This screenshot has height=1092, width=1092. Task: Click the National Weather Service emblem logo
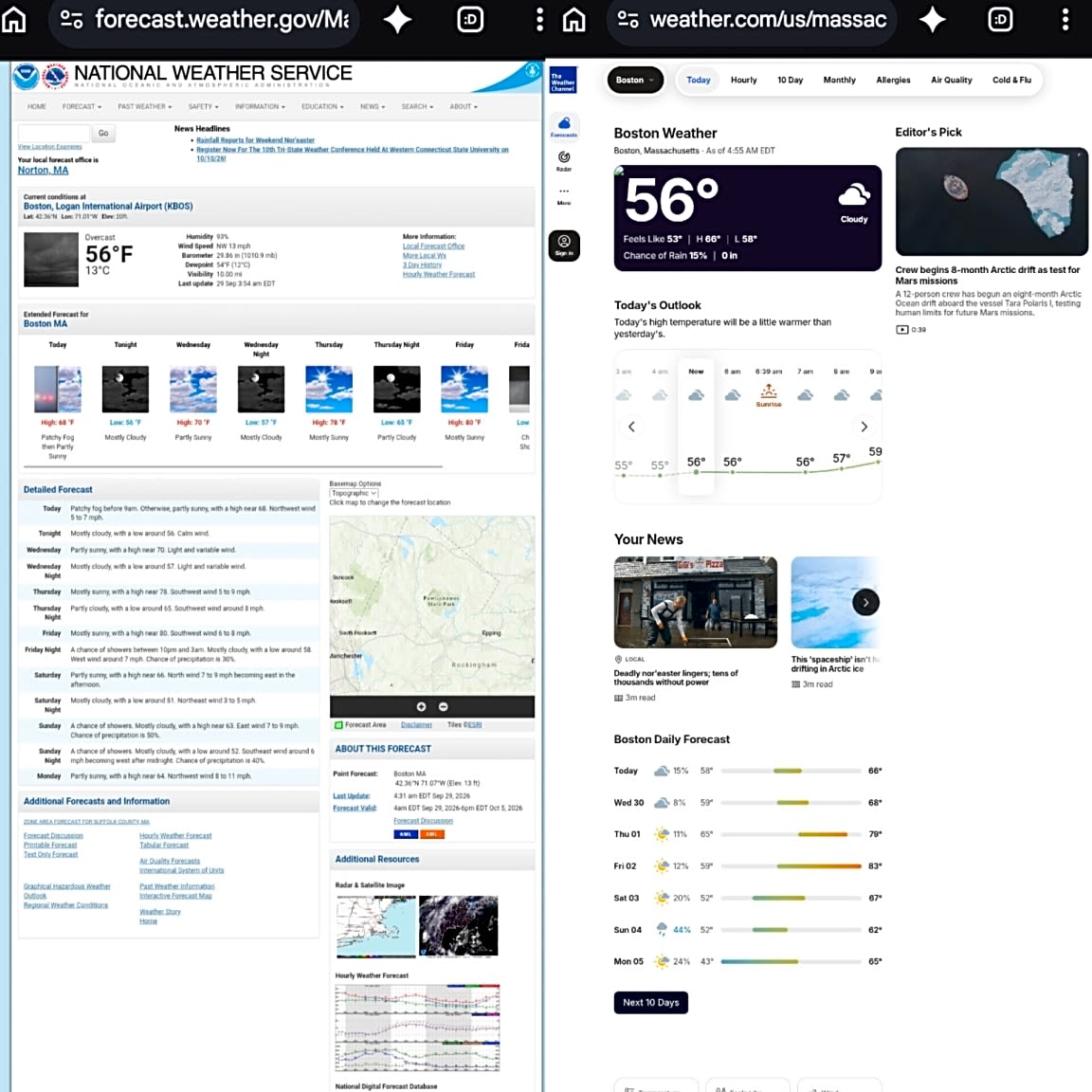[x=55, y=77]
